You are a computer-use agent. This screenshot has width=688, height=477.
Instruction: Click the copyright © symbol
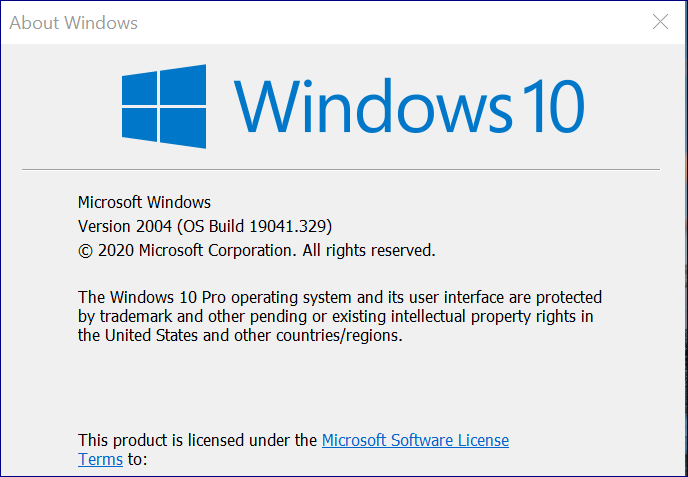tap(84, 250)
